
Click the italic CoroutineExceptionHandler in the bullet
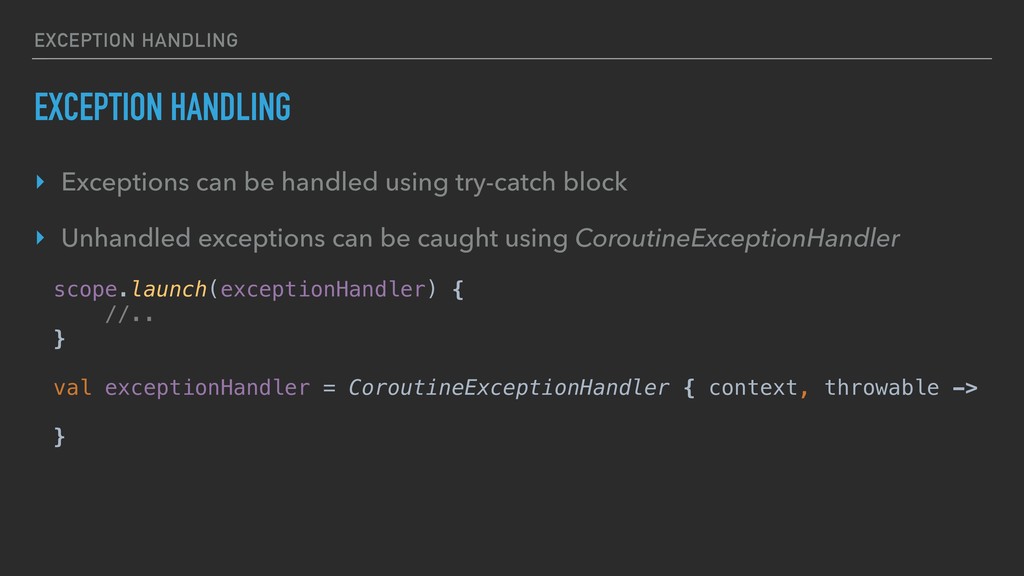coord(737,239)
